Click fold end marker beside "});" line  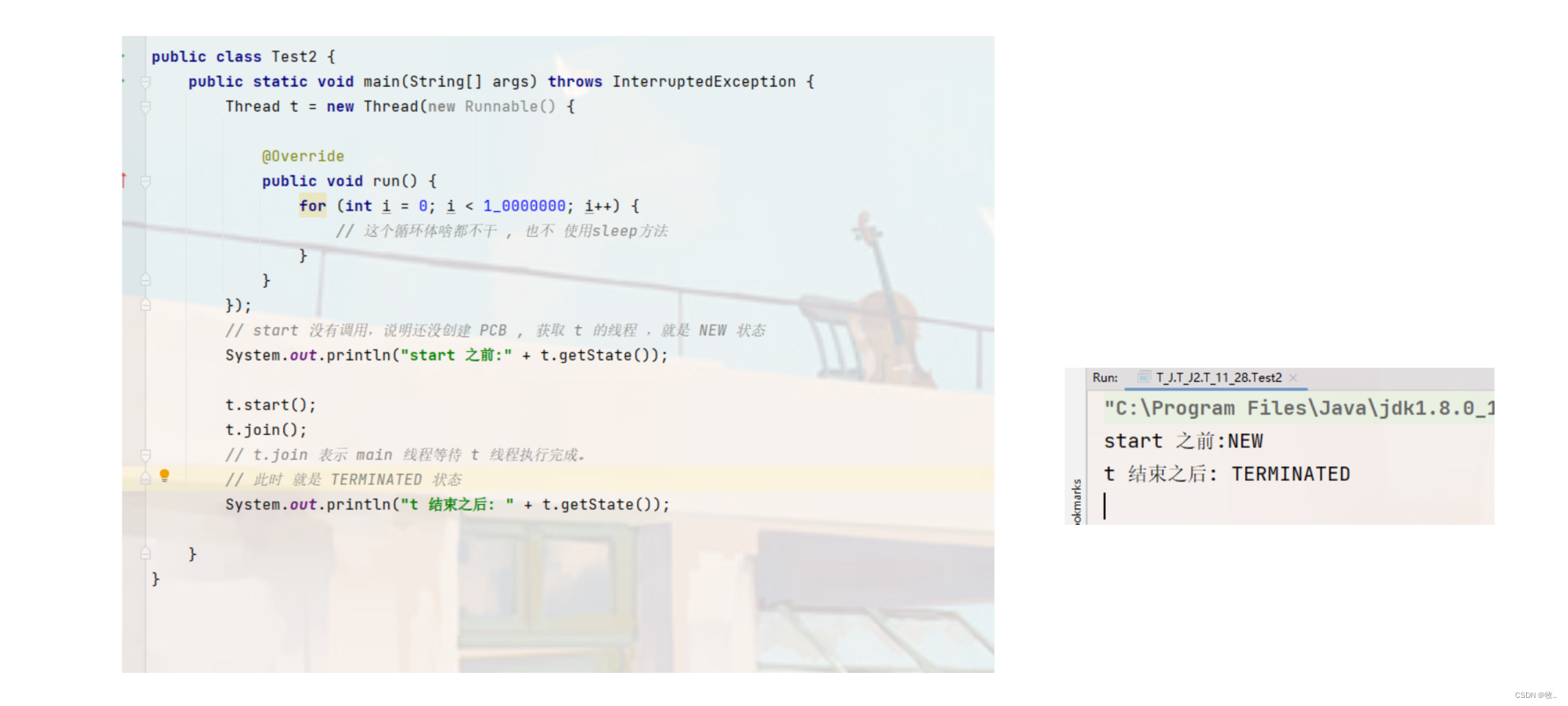point(145,305)
